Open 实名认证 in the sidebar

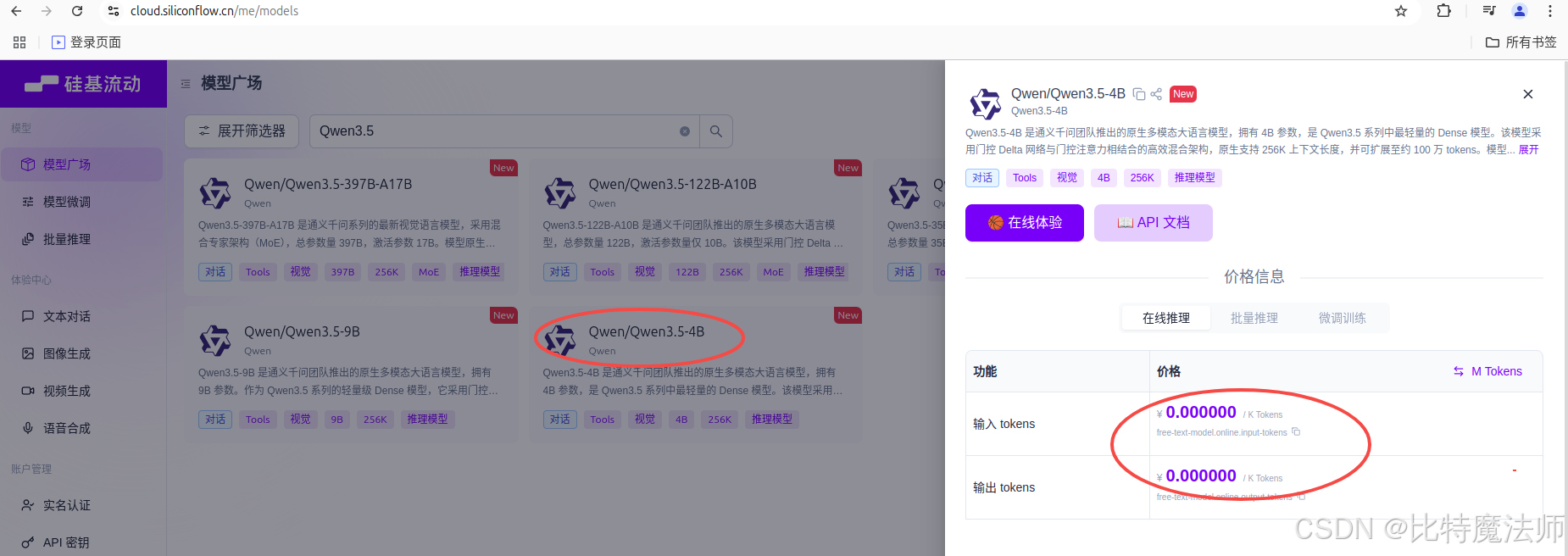click(x=81, y=505)
